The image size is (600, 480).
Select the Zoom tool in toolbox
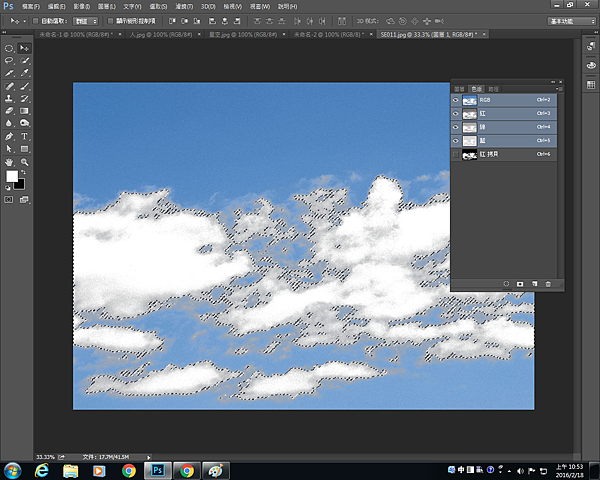[24, 161]
